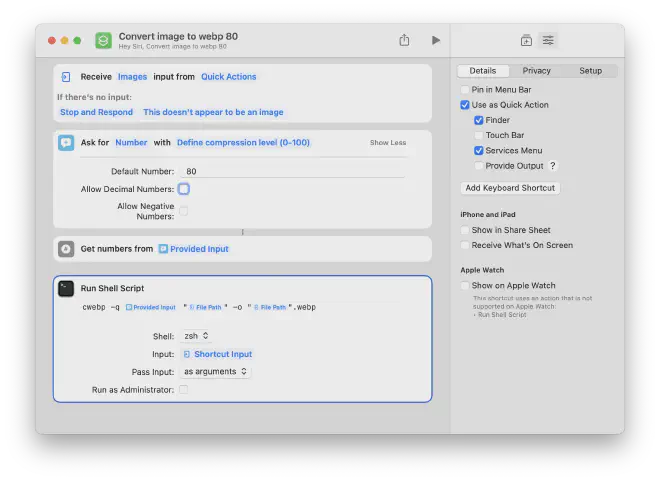Change the Images input type
This screenshot has height=481, width=660.
(132, 77)
